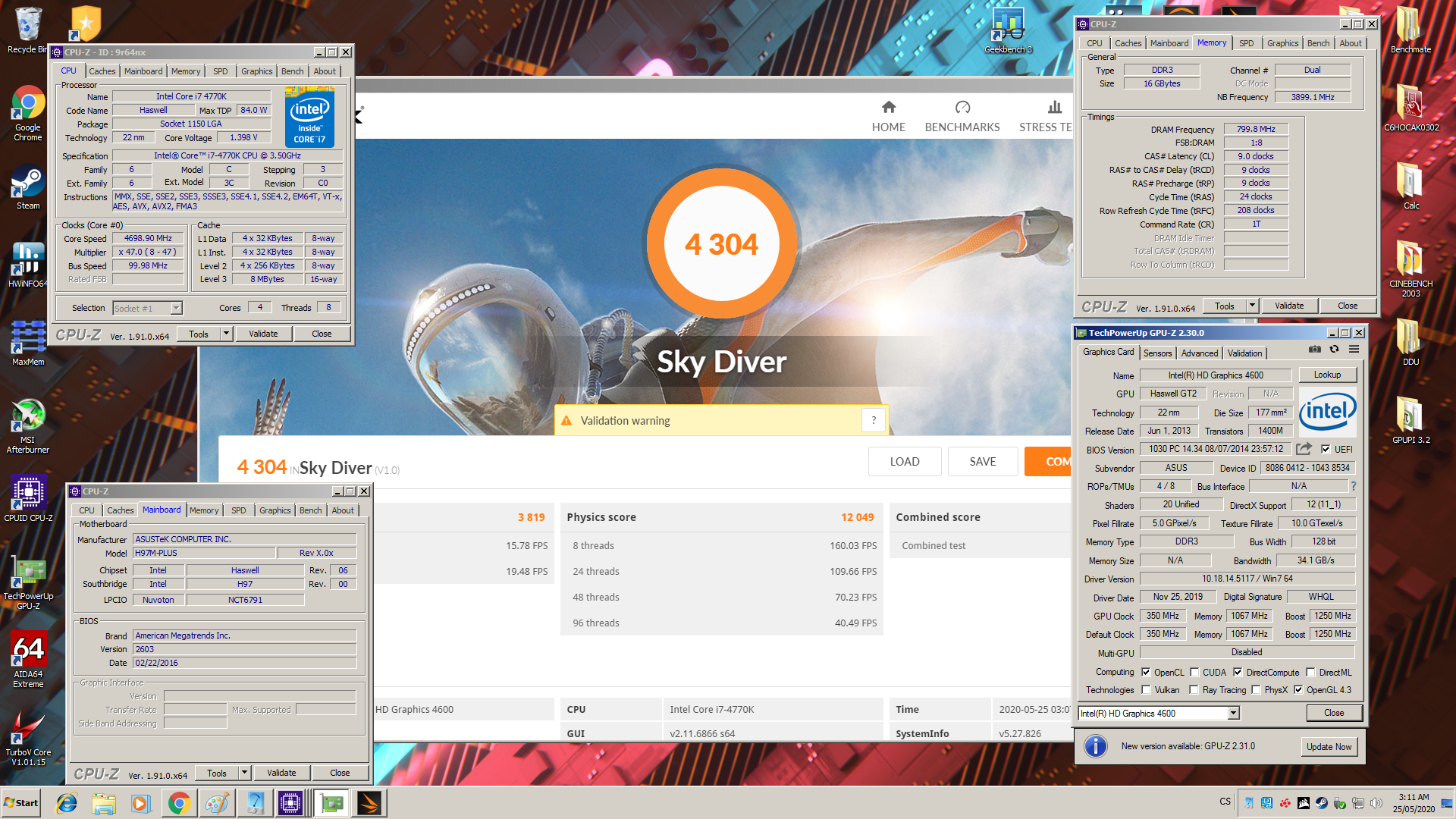The image size is (1456, 819).
Task: Open CINEBENCH 2003 desktop folder
Action: point(1410,269)
